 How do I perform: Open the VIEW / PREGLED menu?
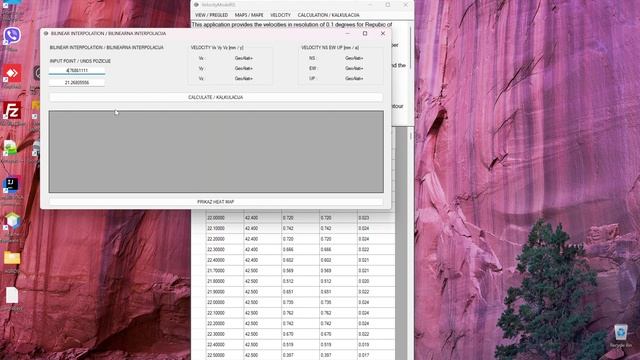(x=211, y=15)
